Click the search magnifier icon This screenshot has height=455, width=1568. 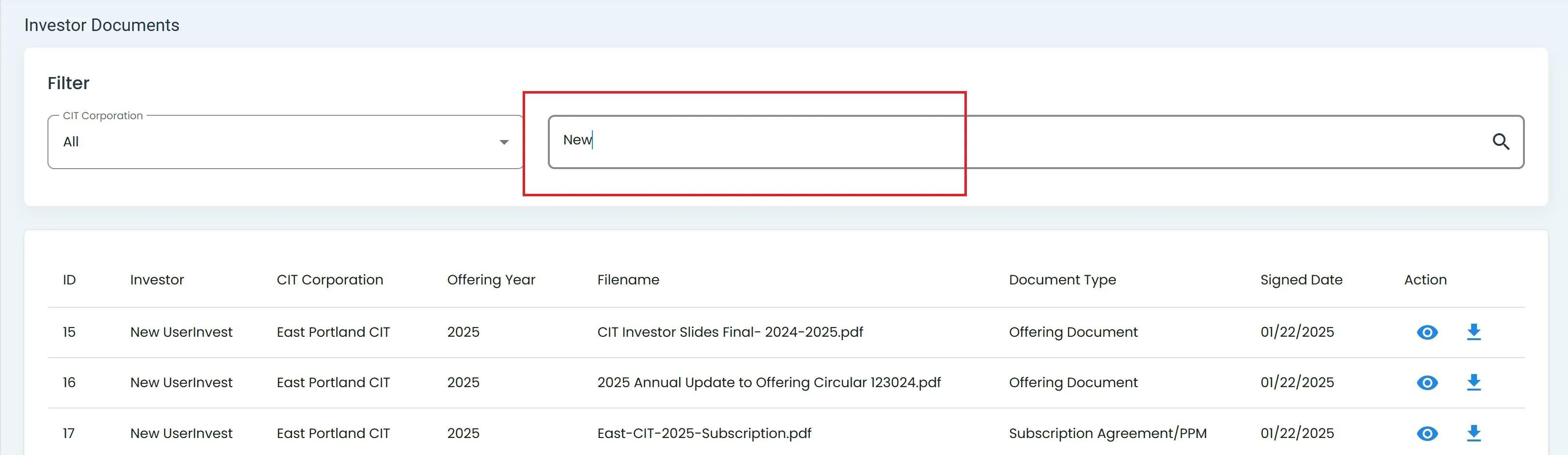click(x=1501, y=142)
